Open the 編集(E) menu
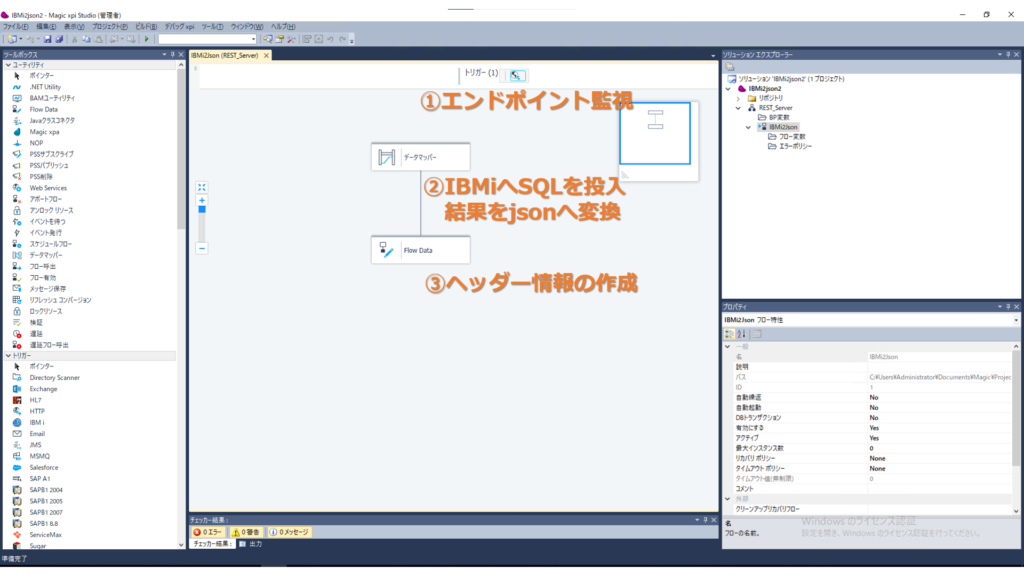The height and width of the screenshot is (576, 1024). pos(46,27)
